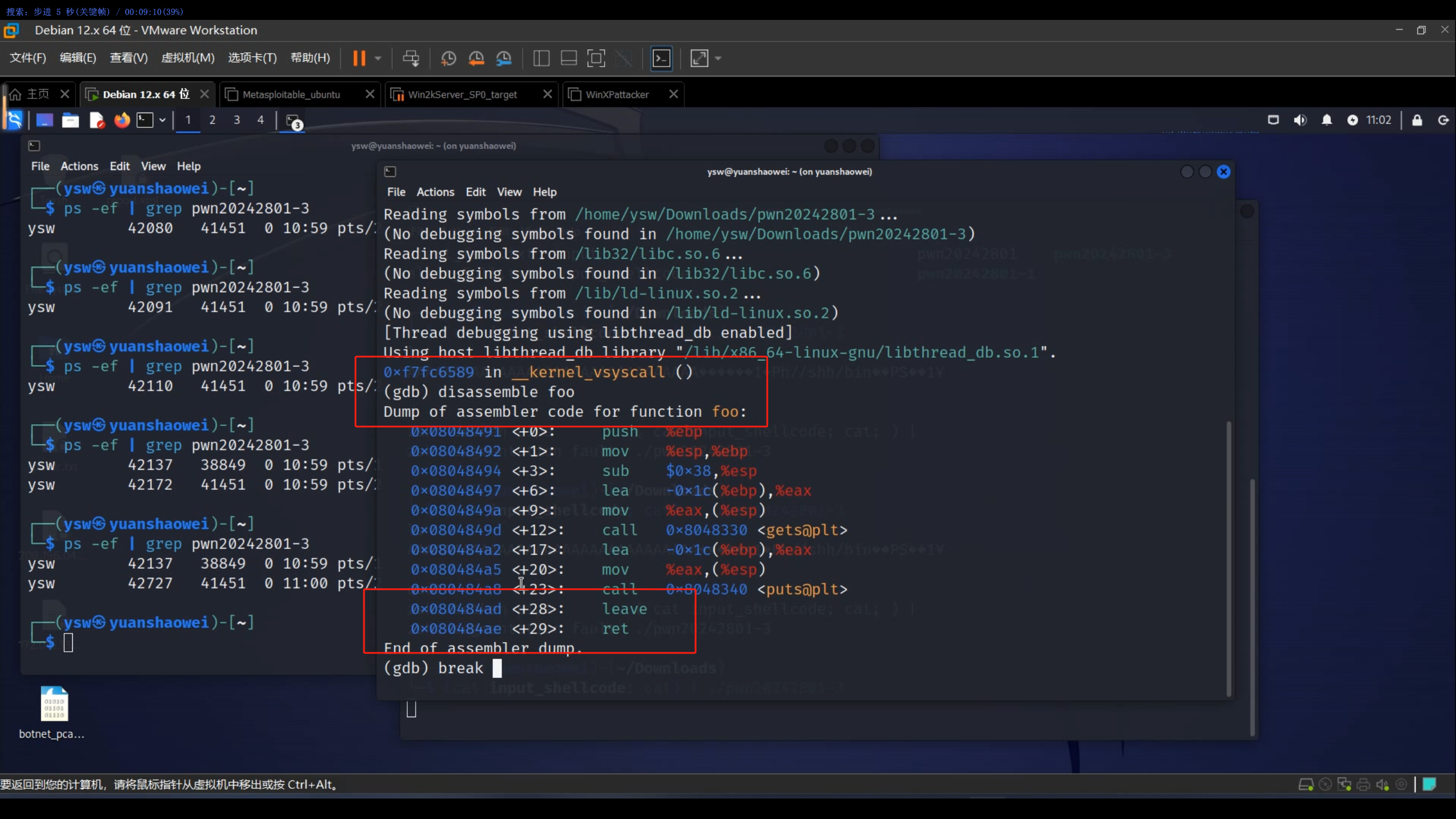Screen dimensions: 1456x819
Task: Enter full screen mode icon
Action: pos(595,58)
